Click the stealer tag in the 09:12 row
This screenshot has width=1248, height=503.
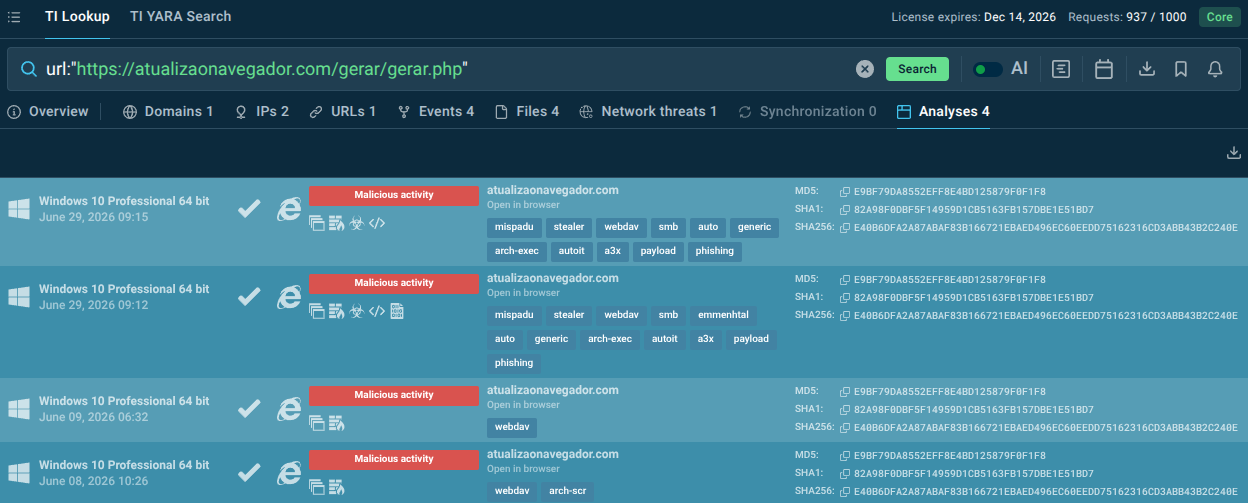pyautogui.click(x=569, y=315)
